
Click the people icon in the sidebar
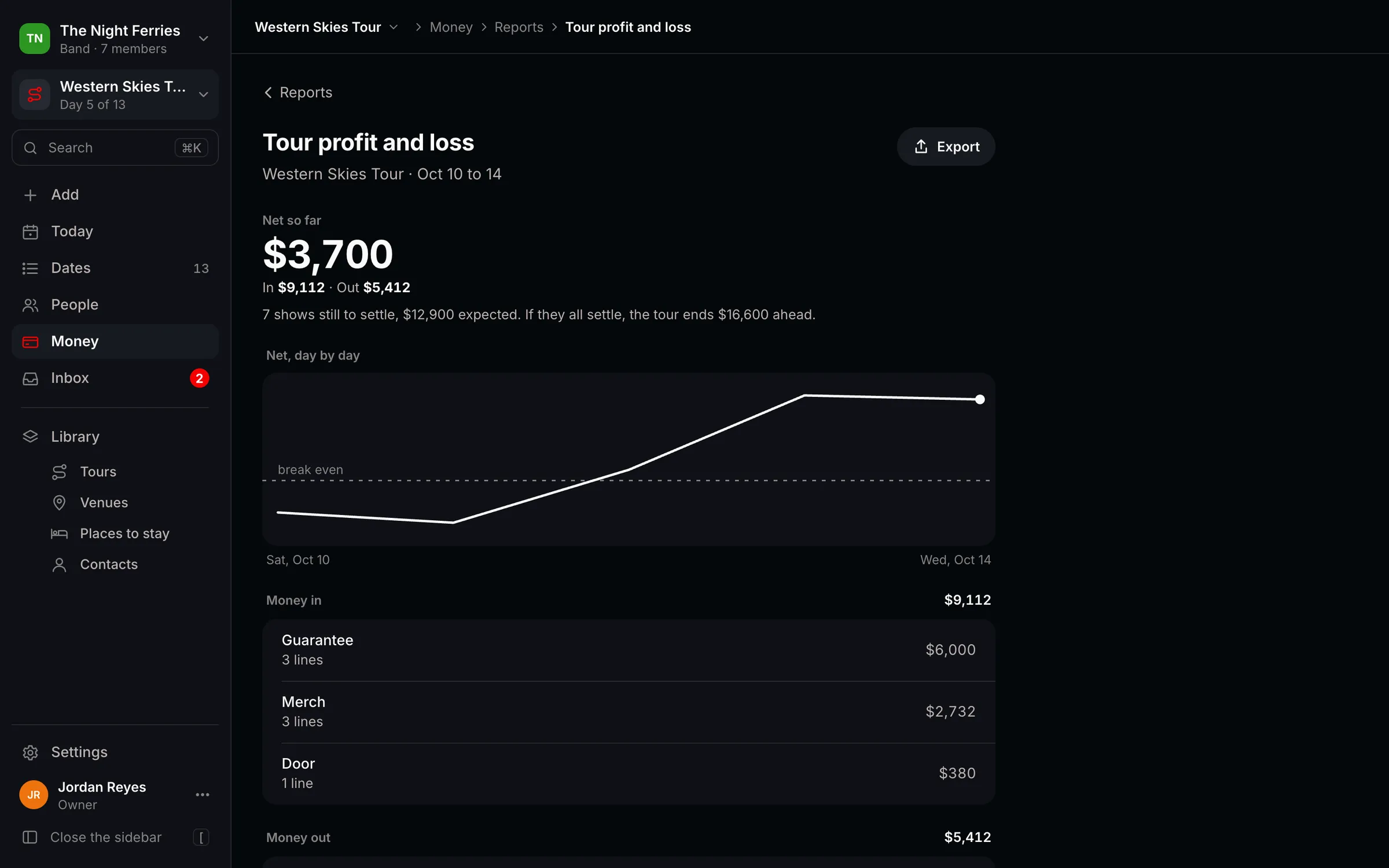(x=30, y=305)
